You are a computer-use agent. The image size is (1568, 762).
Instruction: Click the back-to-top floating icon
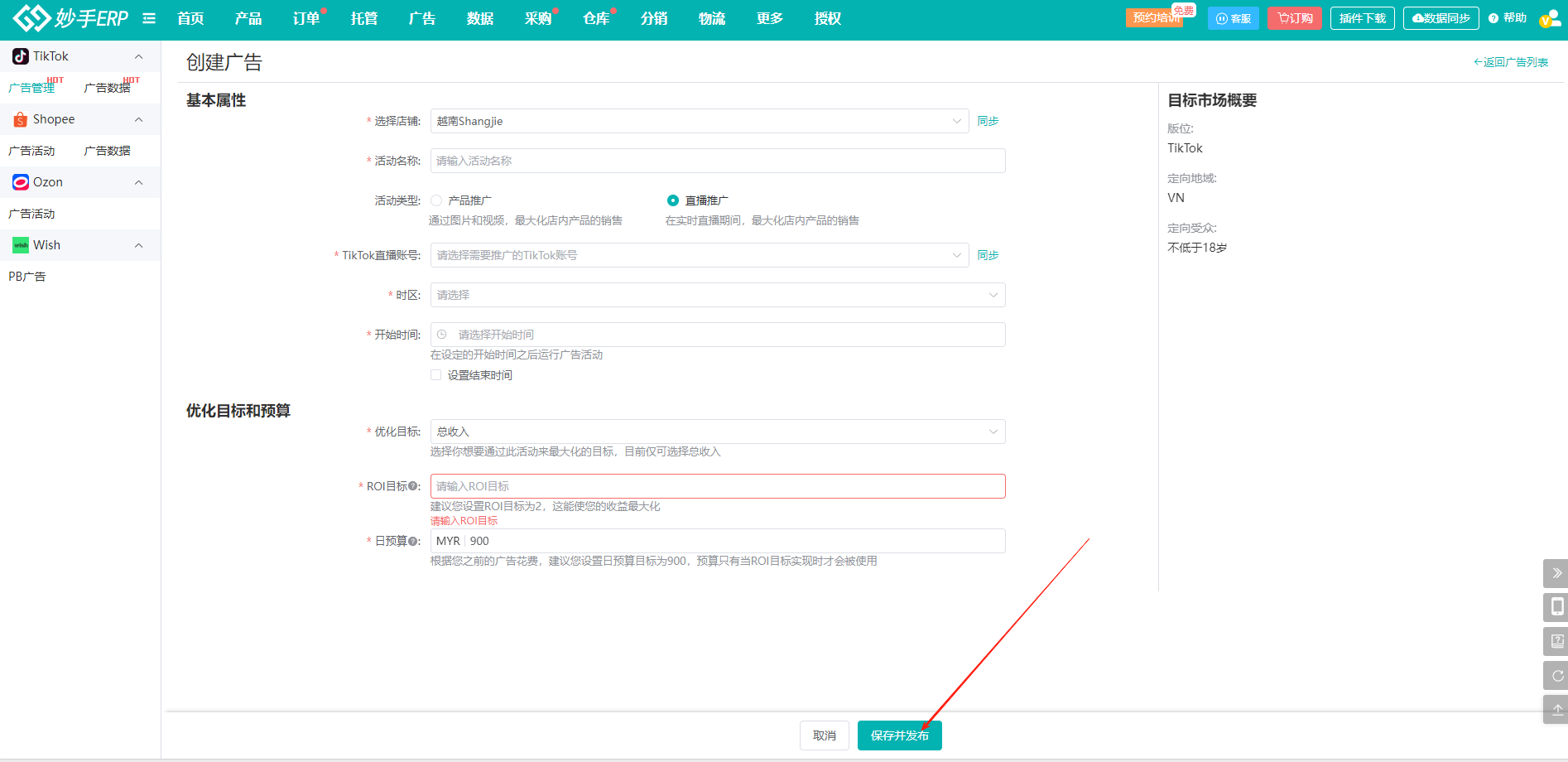[x=1556, y=709]
